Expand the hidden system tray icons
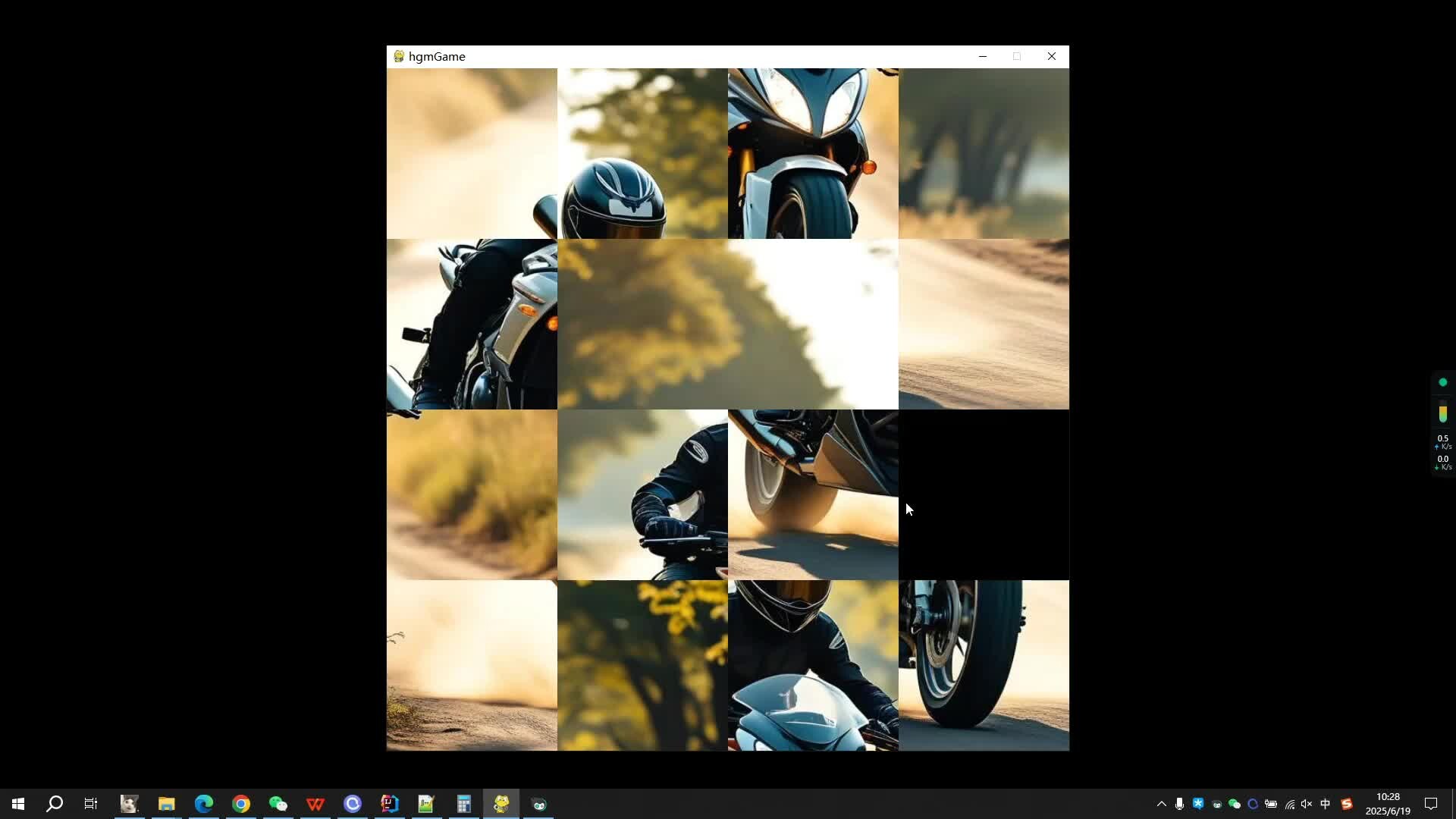The width and height of the screenshot is (1456, 819). point(1161,804)
